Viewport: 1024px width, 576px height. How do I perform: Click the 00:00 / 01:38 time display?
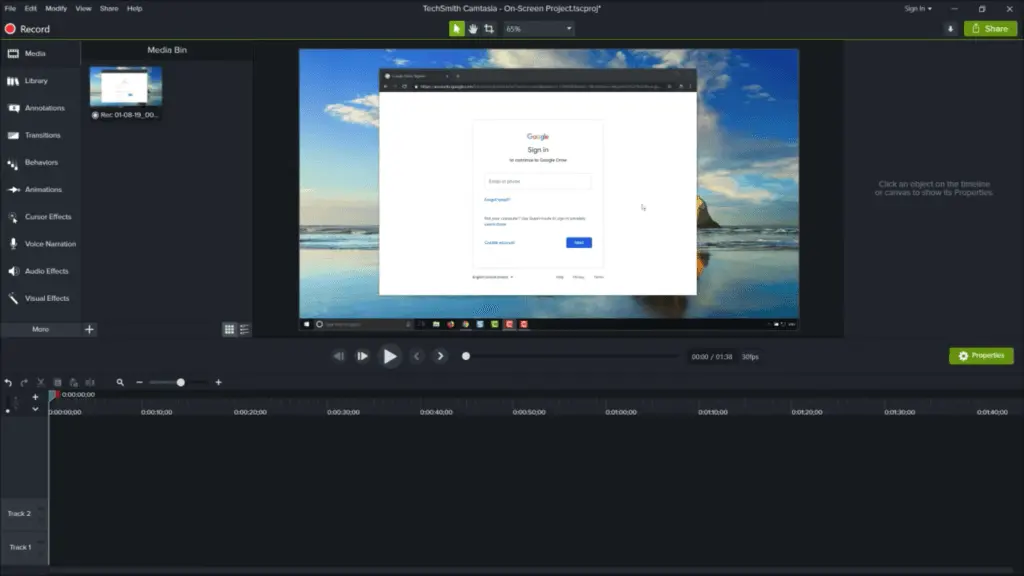click(712, 357)
